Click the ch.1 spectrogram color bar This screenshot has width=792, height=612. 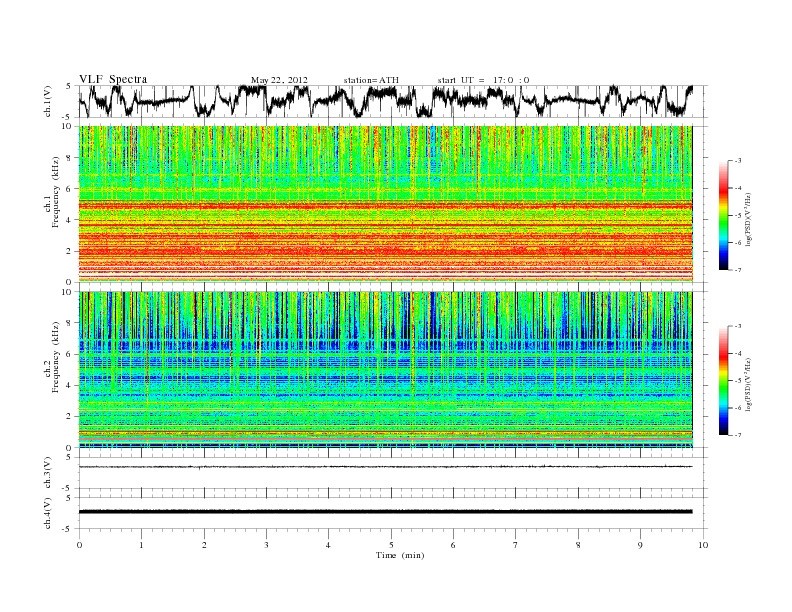pyautogui.click(x=723, y=215)
